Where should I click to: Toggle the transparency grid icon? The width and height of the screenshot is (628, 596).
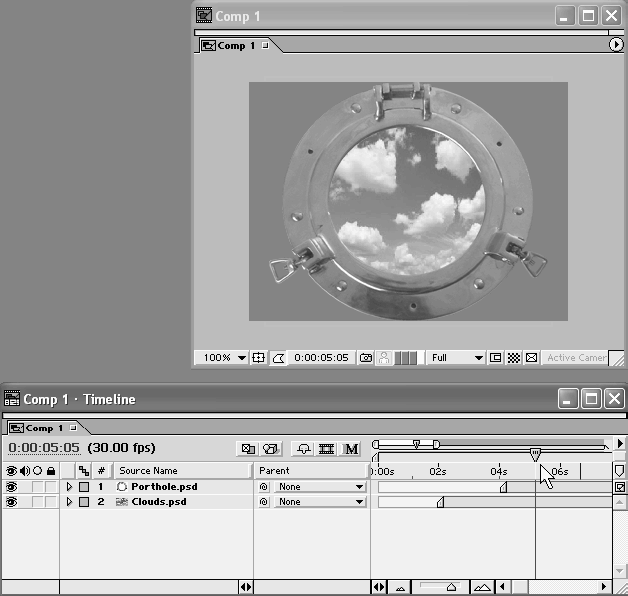click(x=513, y=358)
